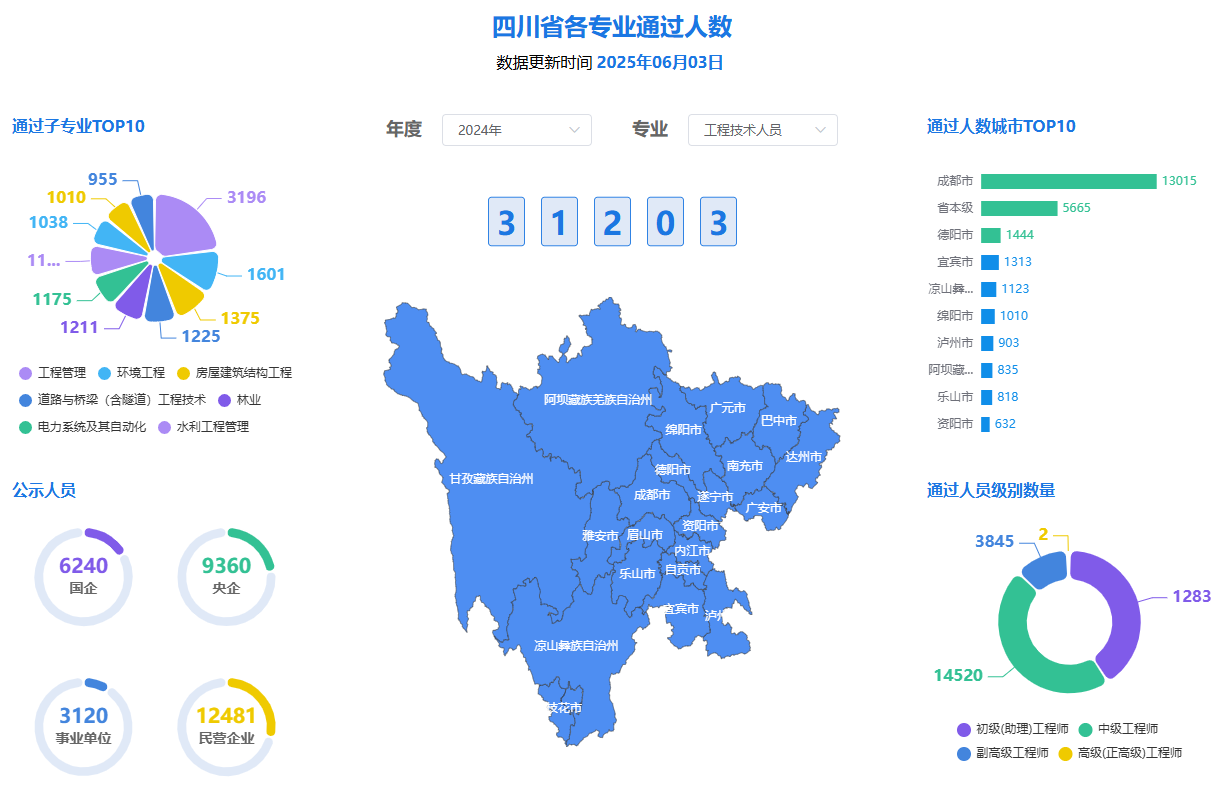Select 成都市 on the Sichuan map

[x=650, y=494]
